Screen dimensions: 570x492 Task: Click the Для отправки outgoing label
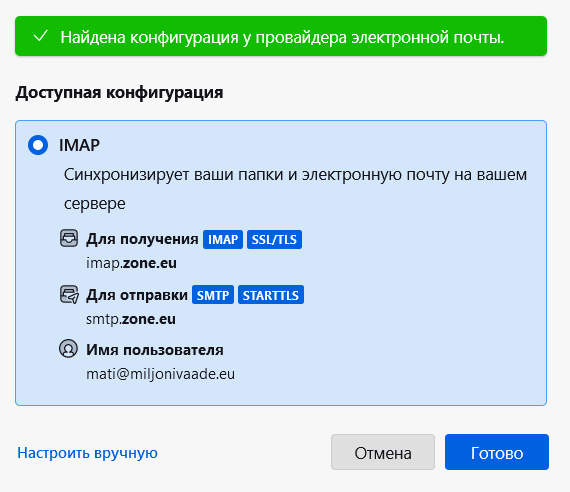[137, 295]
